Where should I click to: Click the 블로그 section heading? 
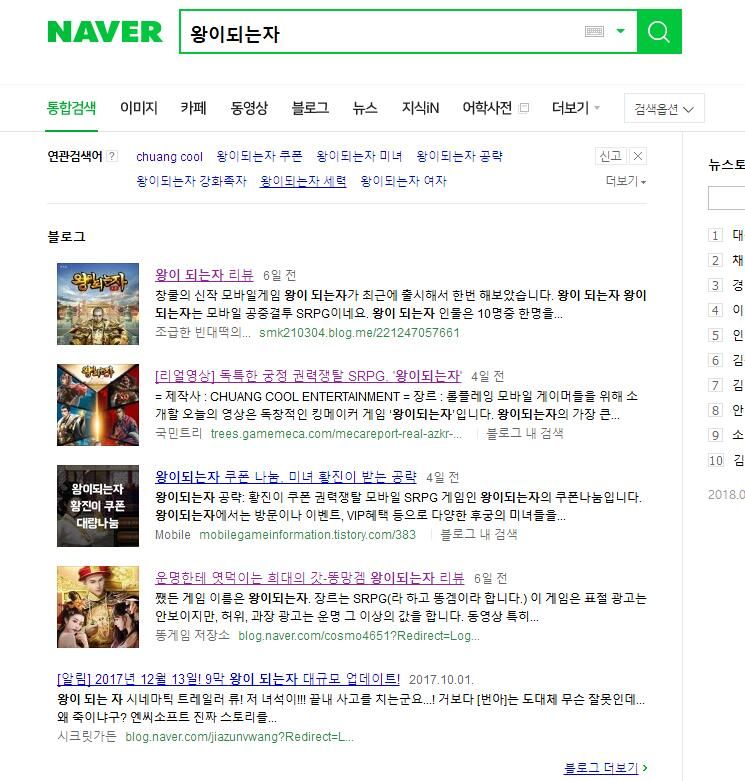coord(66,237)
